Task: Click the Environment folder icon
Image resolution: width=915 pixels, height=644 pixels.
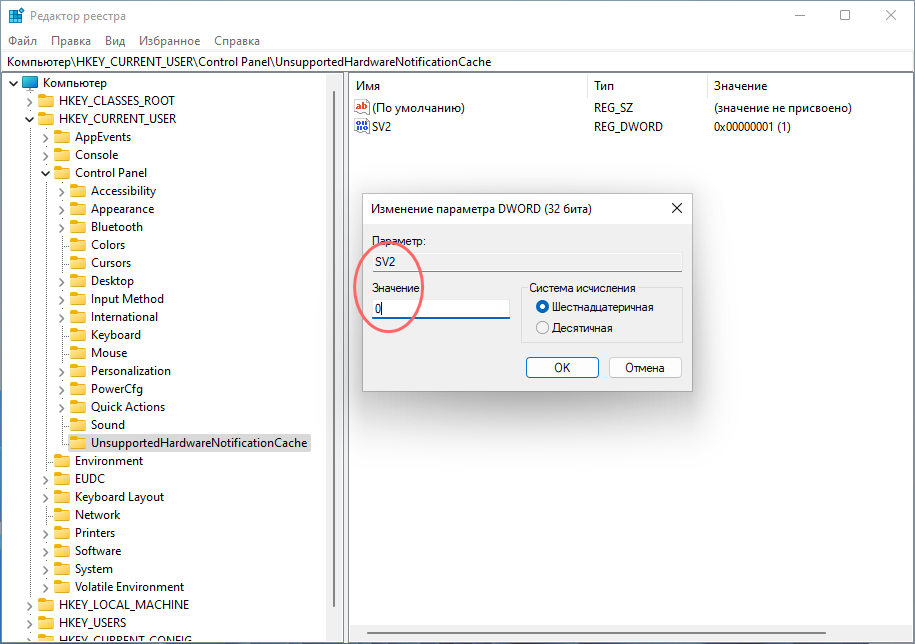Action: [x=62, y=461]
